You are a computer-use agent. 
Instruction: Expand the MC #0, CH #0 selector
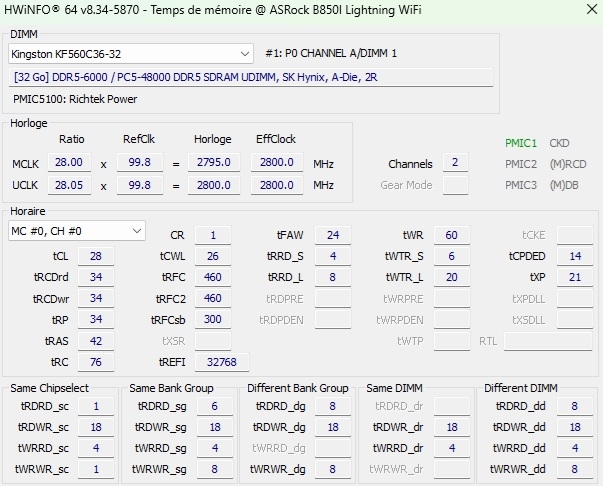click(x=77, y=231)
